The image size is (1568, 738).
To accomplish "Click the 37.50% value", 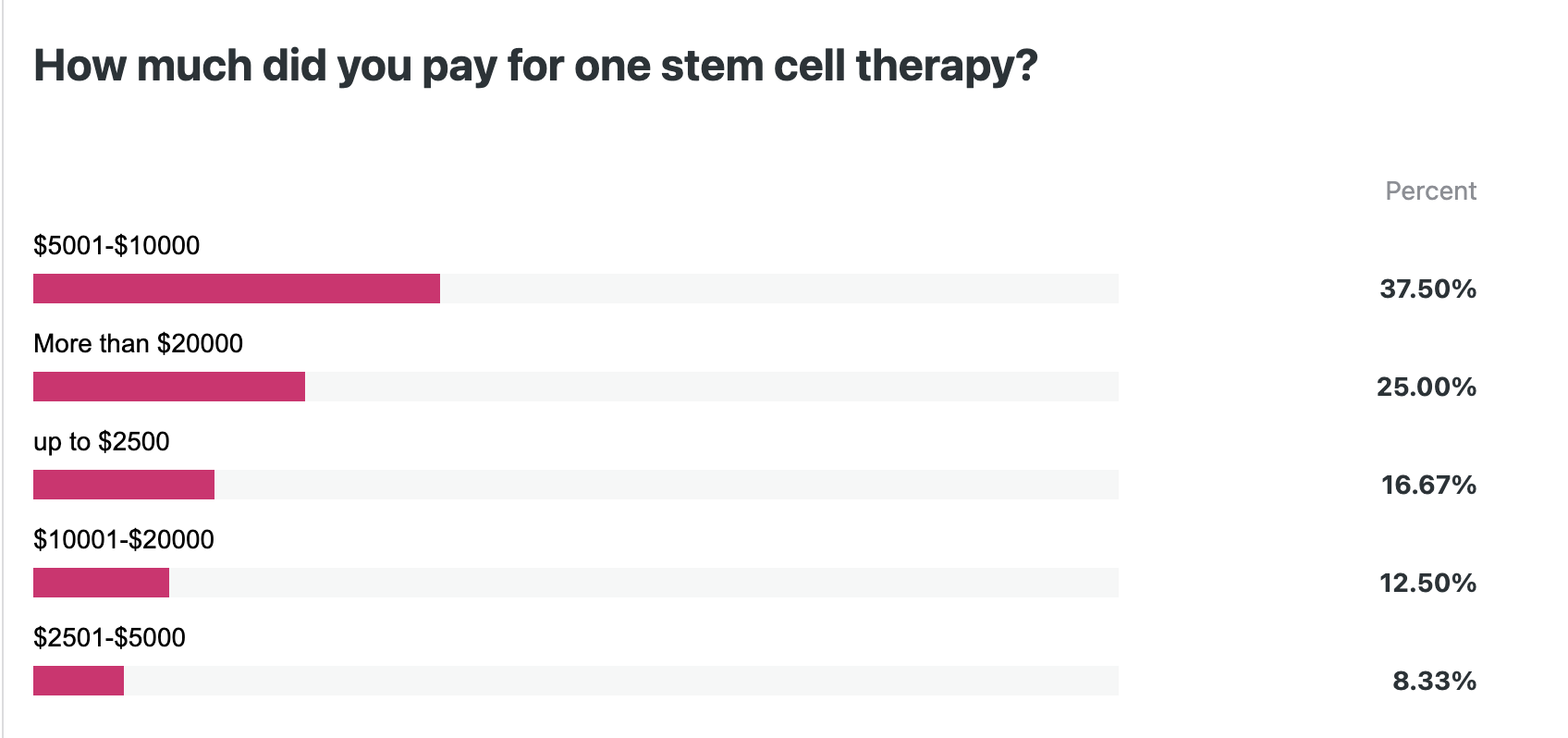I will [x=1427, y=289].
